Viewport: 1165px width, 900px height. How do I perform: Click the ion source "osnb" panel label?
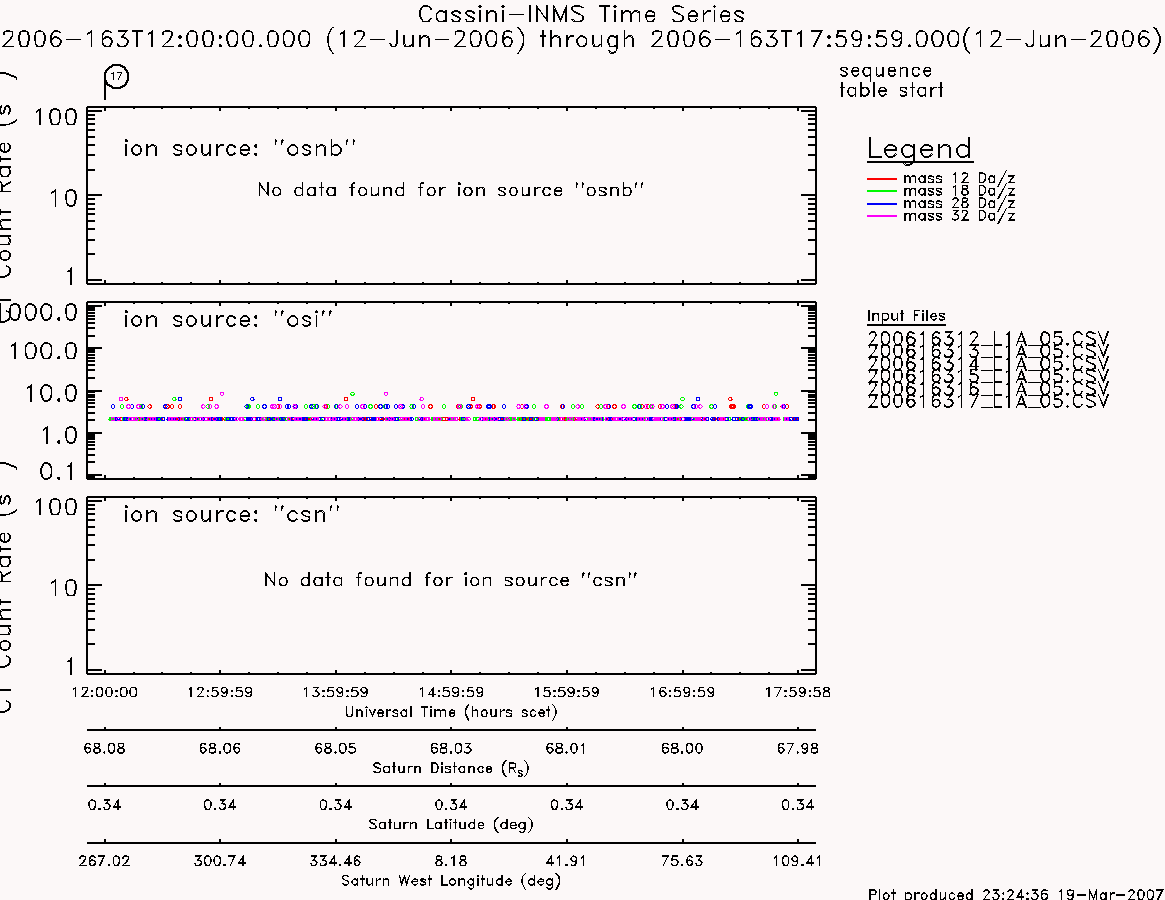[240, 149]
